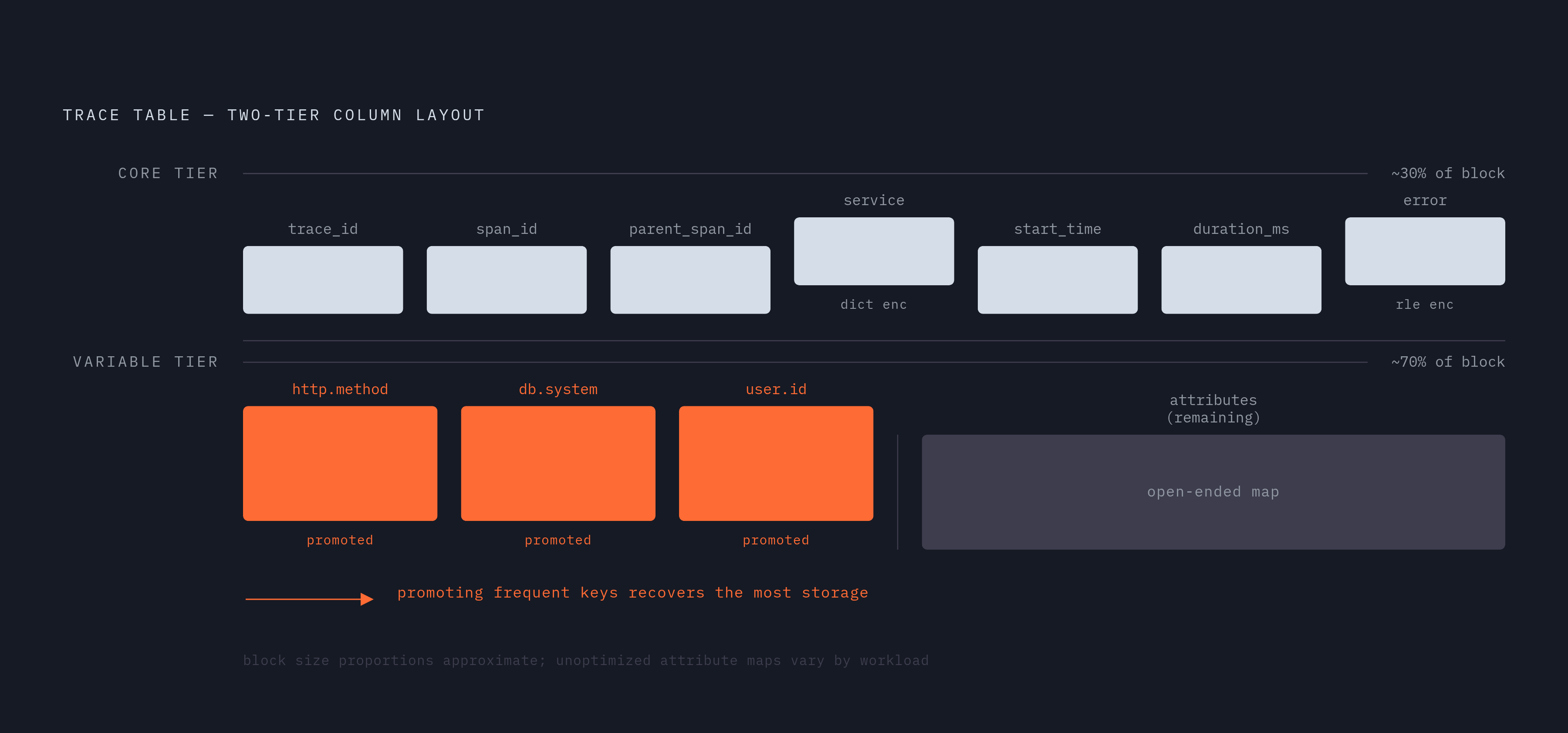Viewport: 1568px width, 733px height.
Task: Click the title 'TRACE TABLE — TWO-TIER COLUMN LAYOUT'
Action: tap(274, 115)
